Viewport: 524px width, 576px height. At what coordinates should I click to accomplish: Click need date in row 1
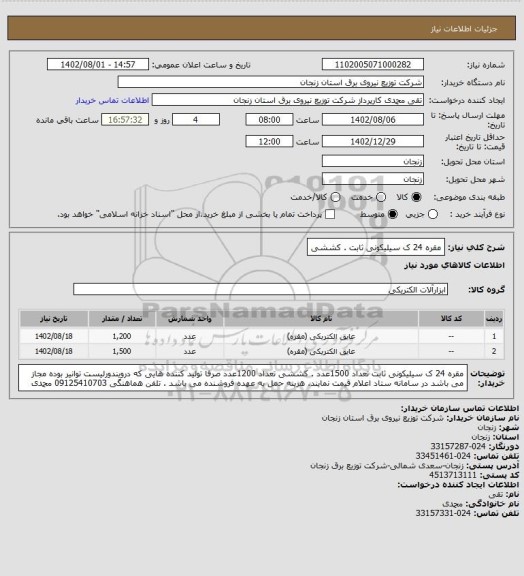coord(54,336)
